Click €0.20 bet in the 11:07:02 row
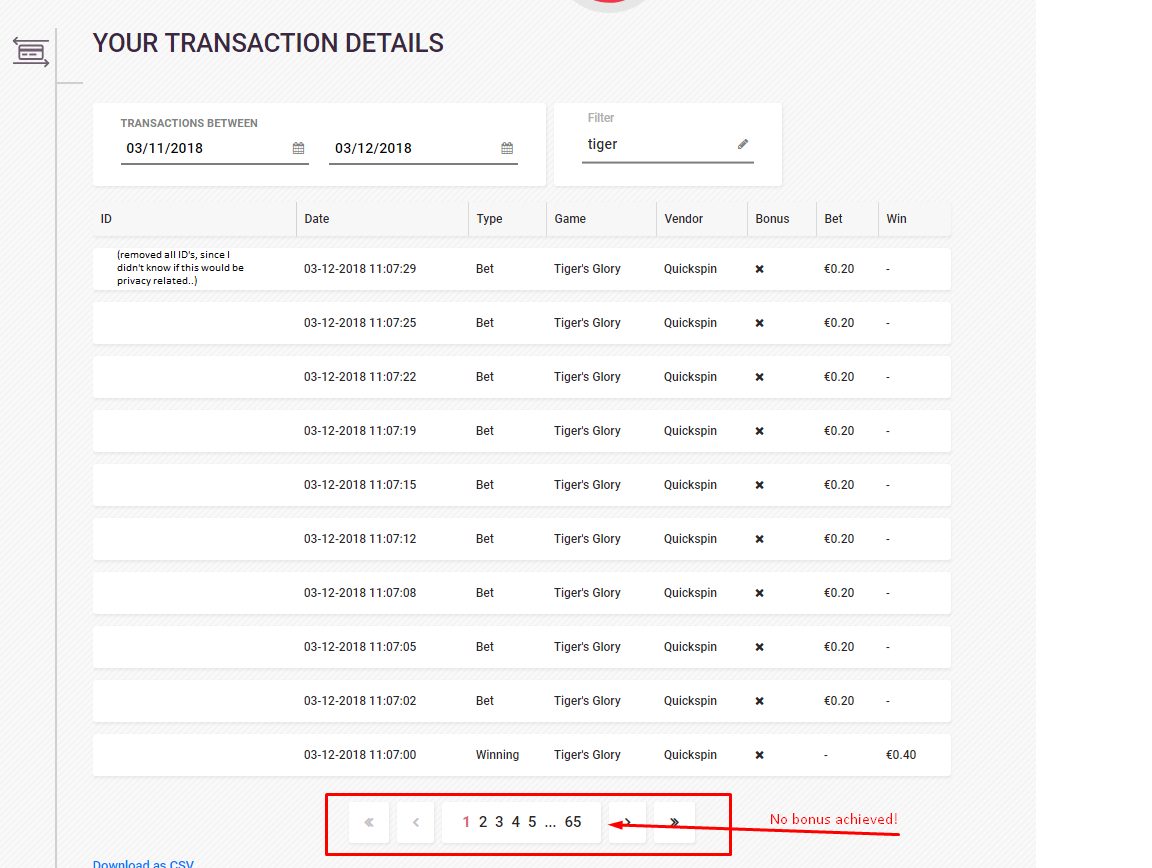 click(x=839, y=701)
